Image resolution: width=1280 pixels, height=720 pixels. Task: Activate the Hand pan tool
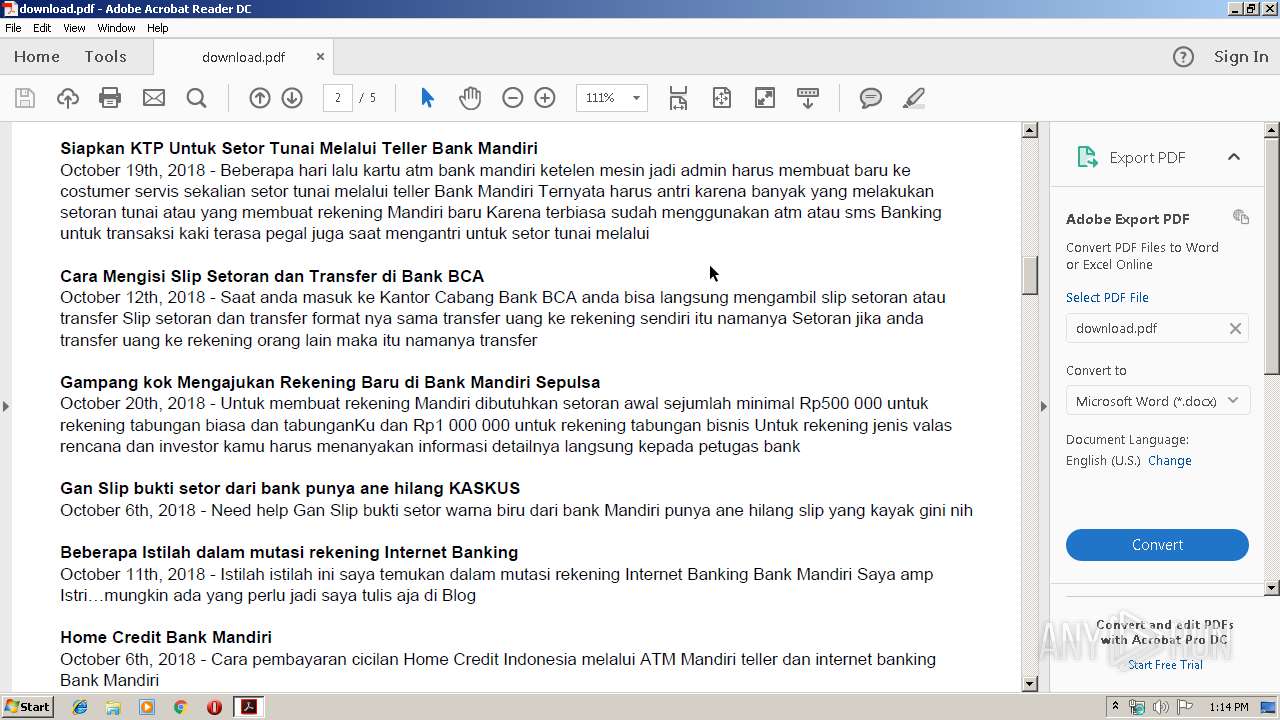[x=470, y=98]
